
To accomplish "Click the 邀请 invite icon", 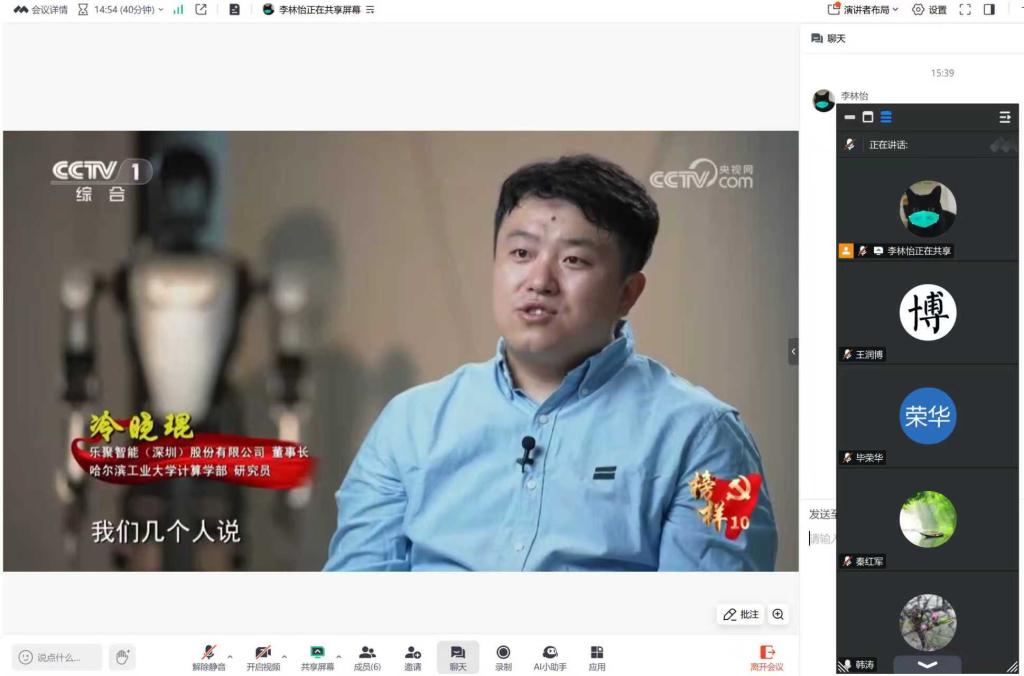I will click(412, 652).
